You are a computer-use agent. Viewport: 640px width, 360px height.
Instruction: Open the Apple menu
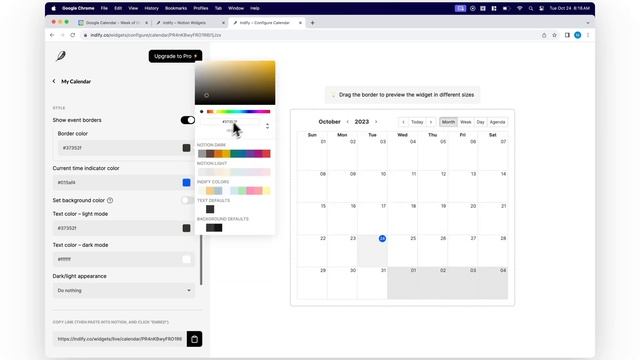tap(53, 8)
